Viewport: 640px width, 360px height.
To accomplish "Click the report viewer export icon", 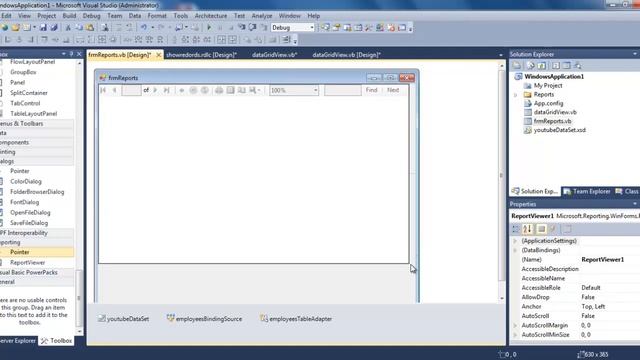I will [x=254, y=90].
